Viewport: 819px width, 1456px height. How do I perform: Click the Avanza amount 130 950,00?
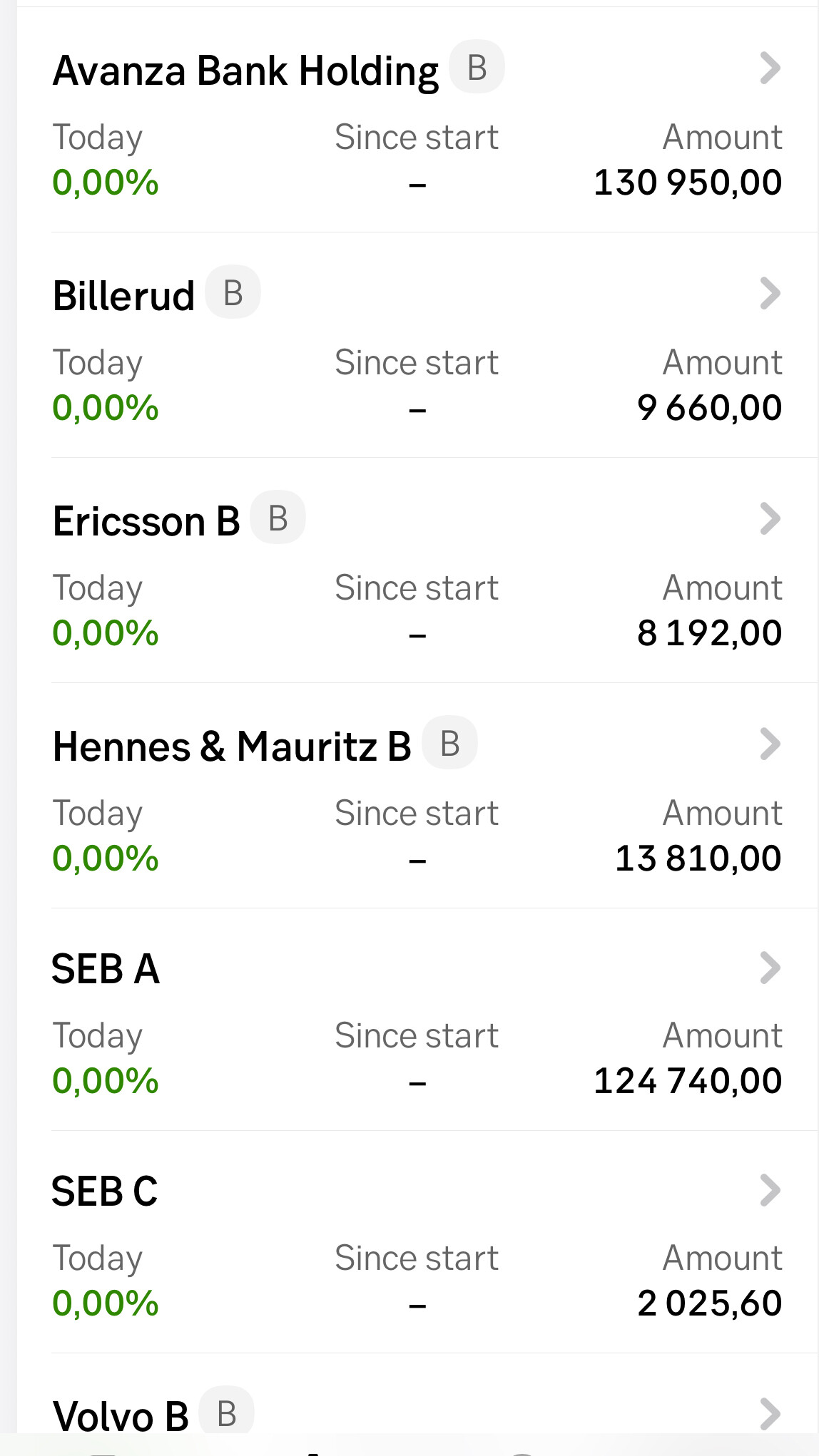pos(688,183)
